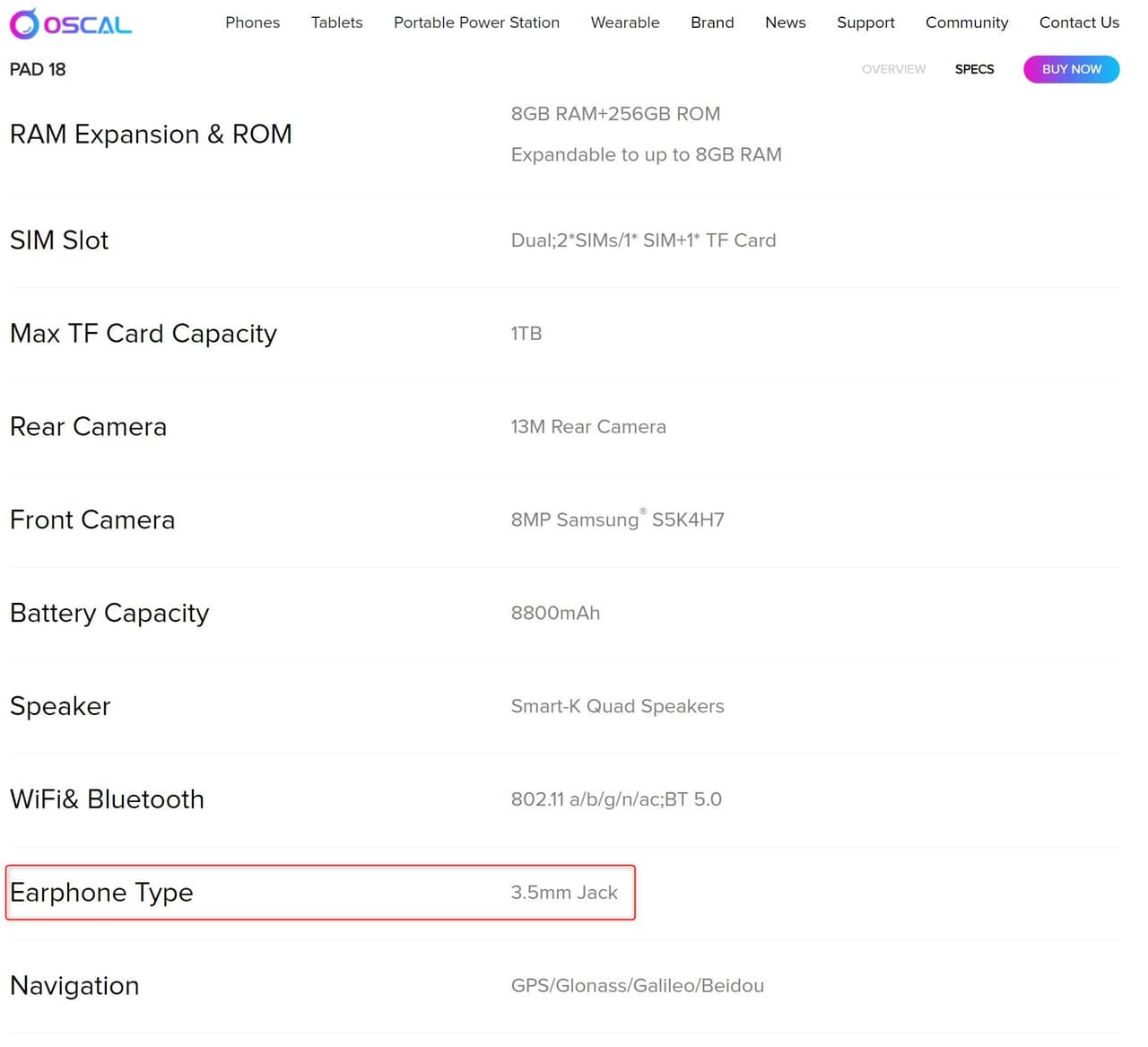The image size is (1148, 1047).
Task: Open the Contact Us page
Action: [1078, 22]
